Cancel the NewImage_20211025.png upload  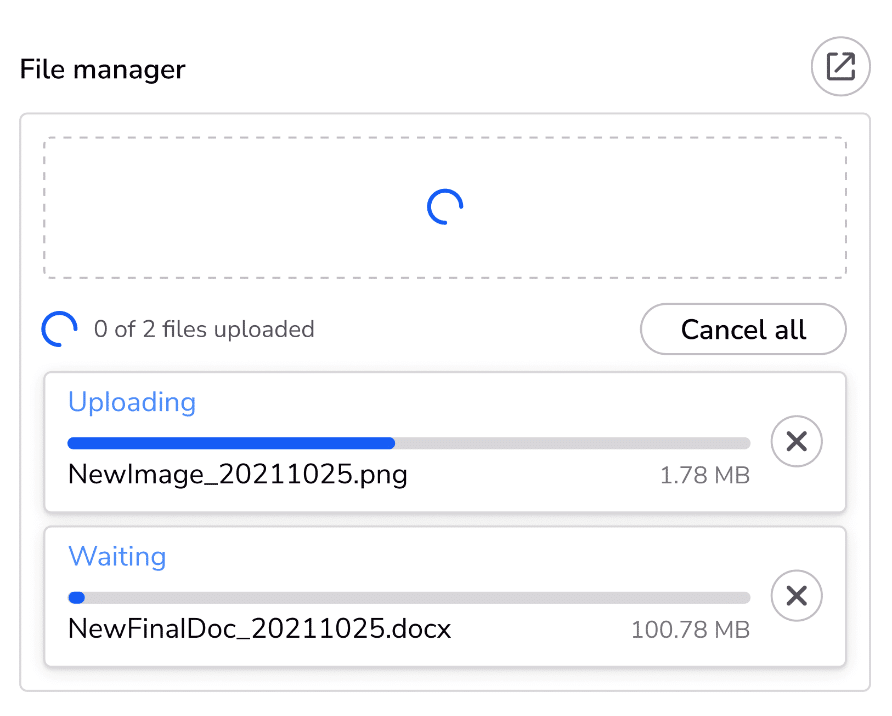click(796, 441)
